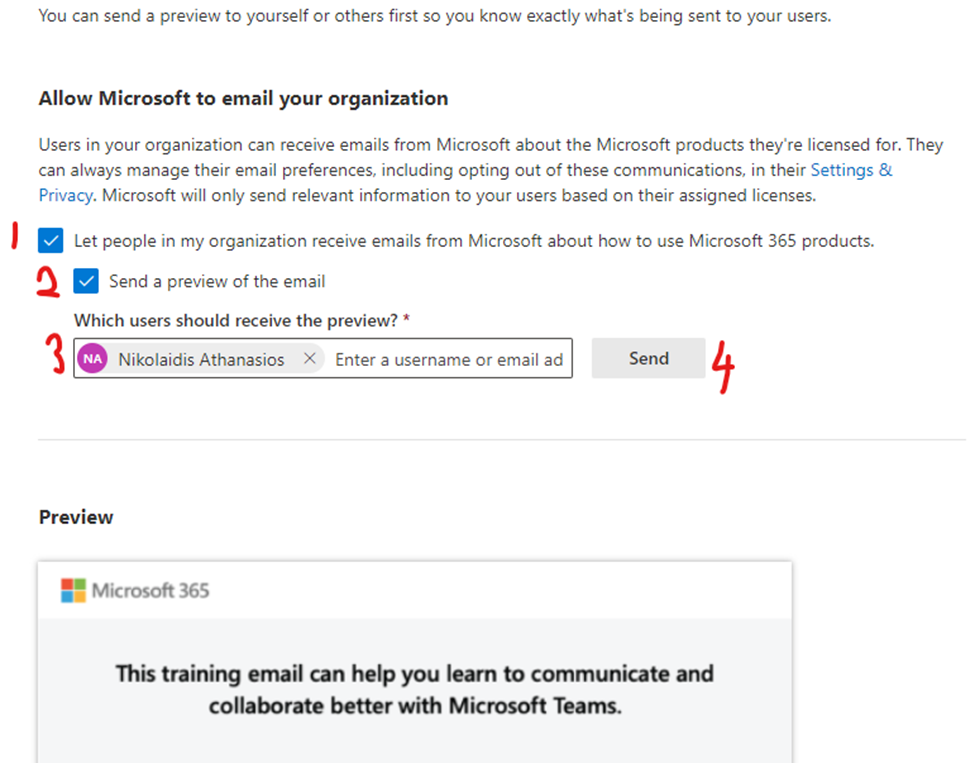Click the red handwritten number 4 annotation

723,367
